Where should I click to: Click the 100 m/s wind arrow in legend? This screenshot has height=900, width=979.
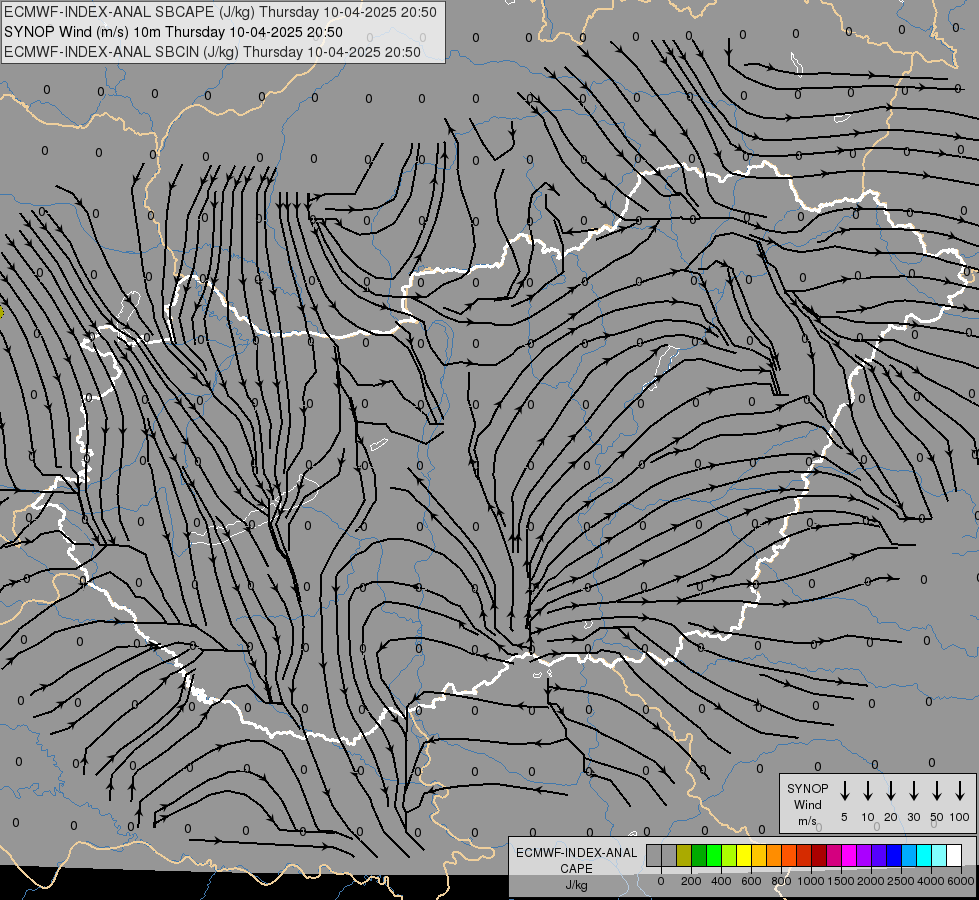[960, 790]
